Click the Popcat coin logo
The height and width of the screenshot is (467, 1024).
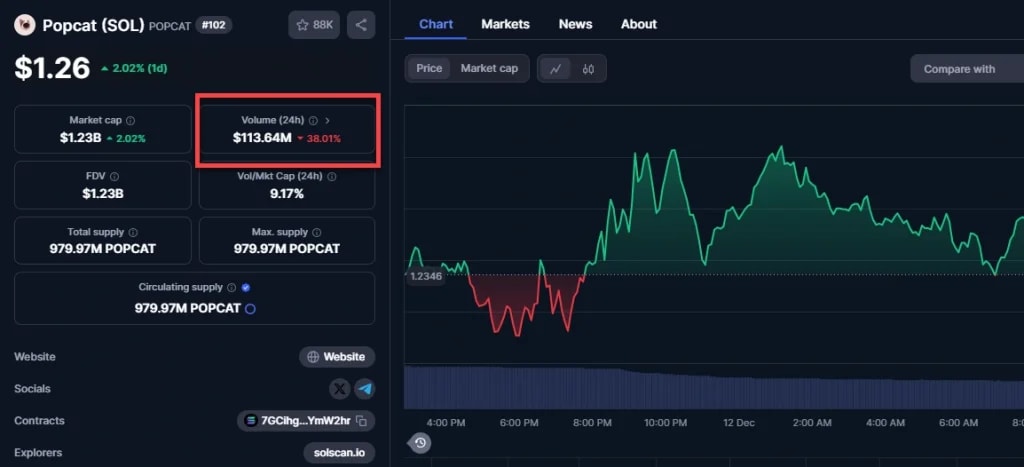tap(25, 25)
